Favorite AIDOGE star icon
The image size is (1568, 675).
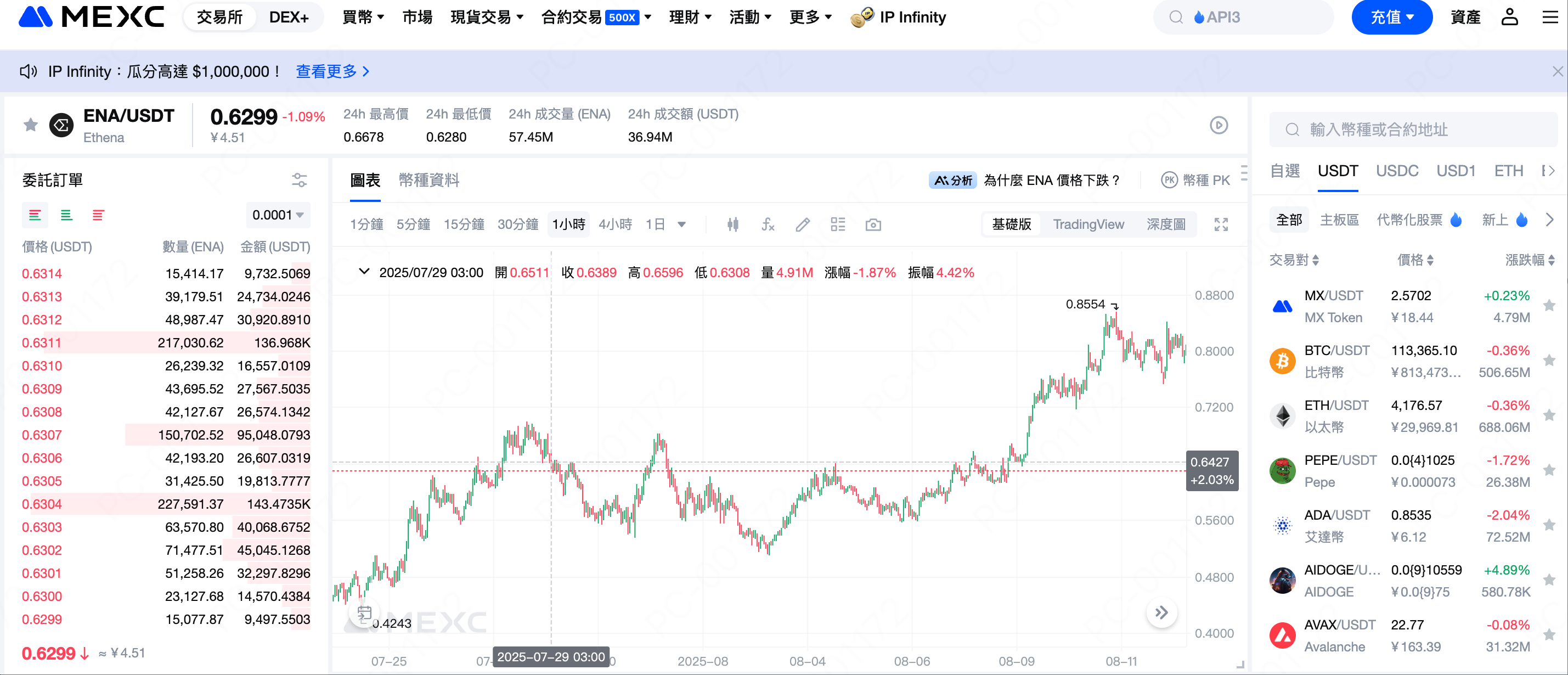click(1550, 580)
